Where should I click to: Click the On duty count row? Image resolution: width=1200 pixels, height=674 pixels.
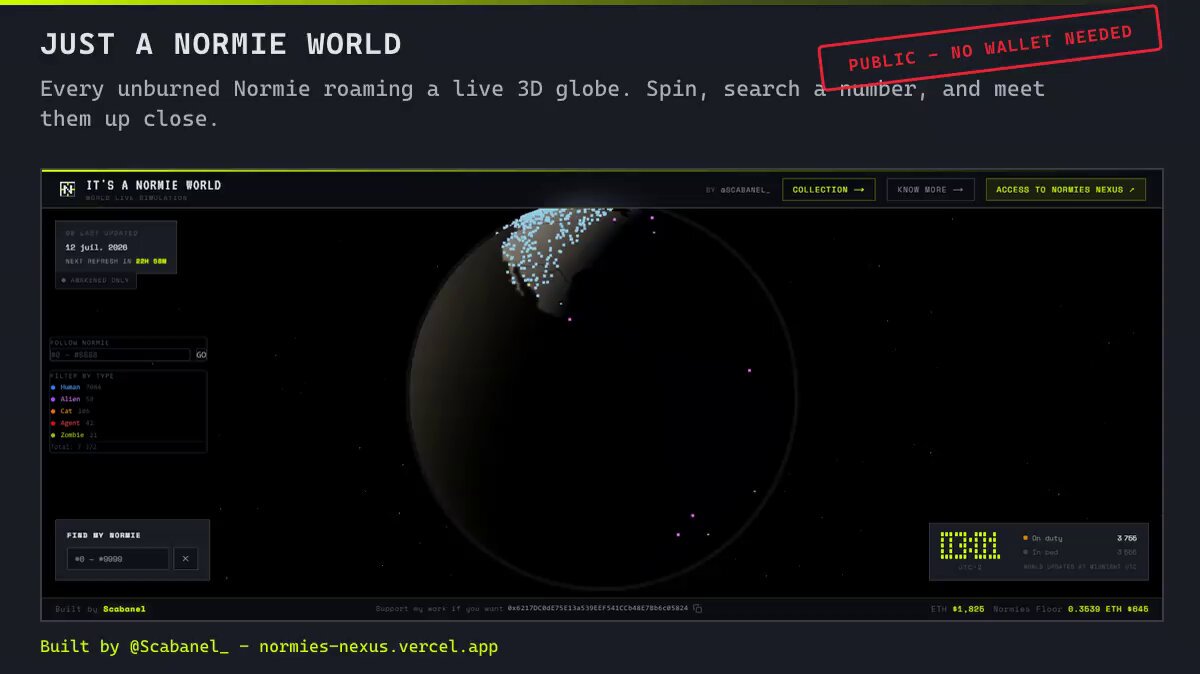[x=1079, y=538]
